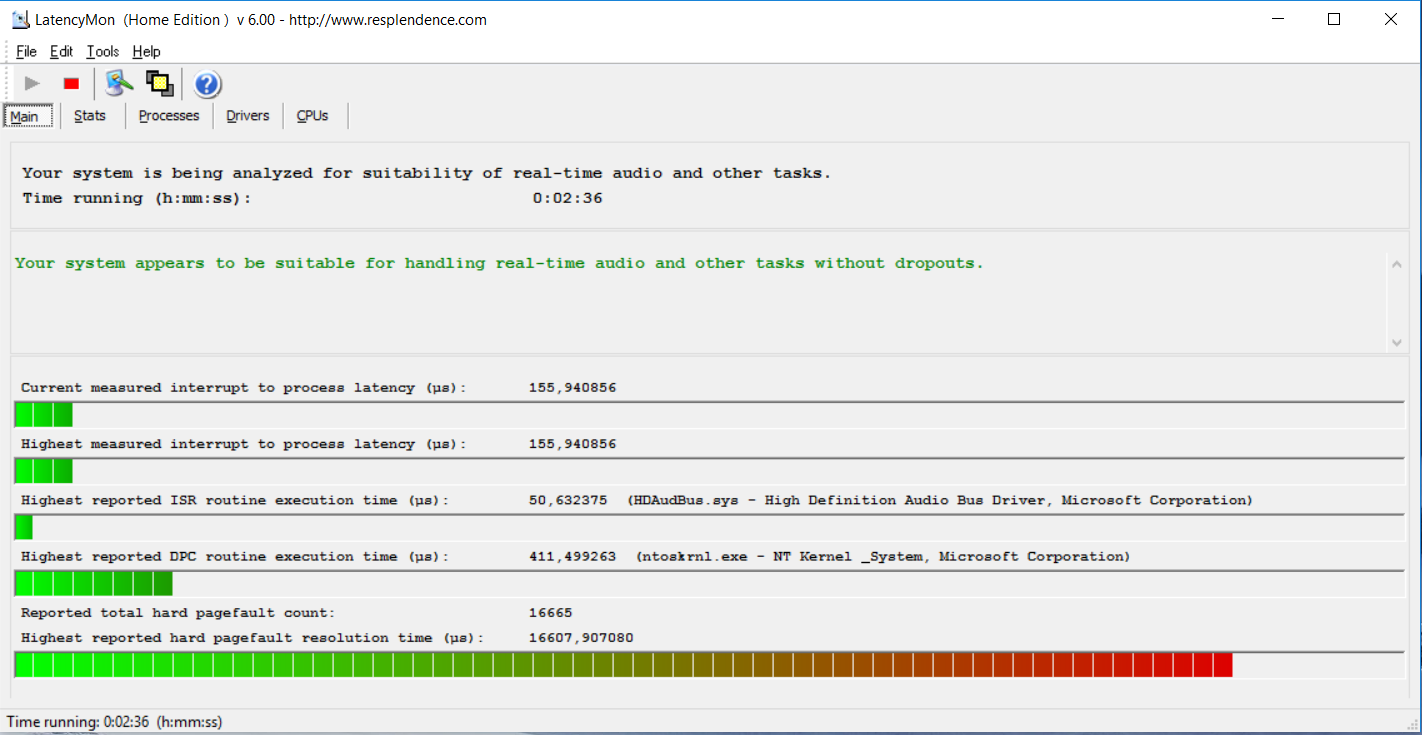Click the LatencyMon app icon in title bar

(20, 19)
